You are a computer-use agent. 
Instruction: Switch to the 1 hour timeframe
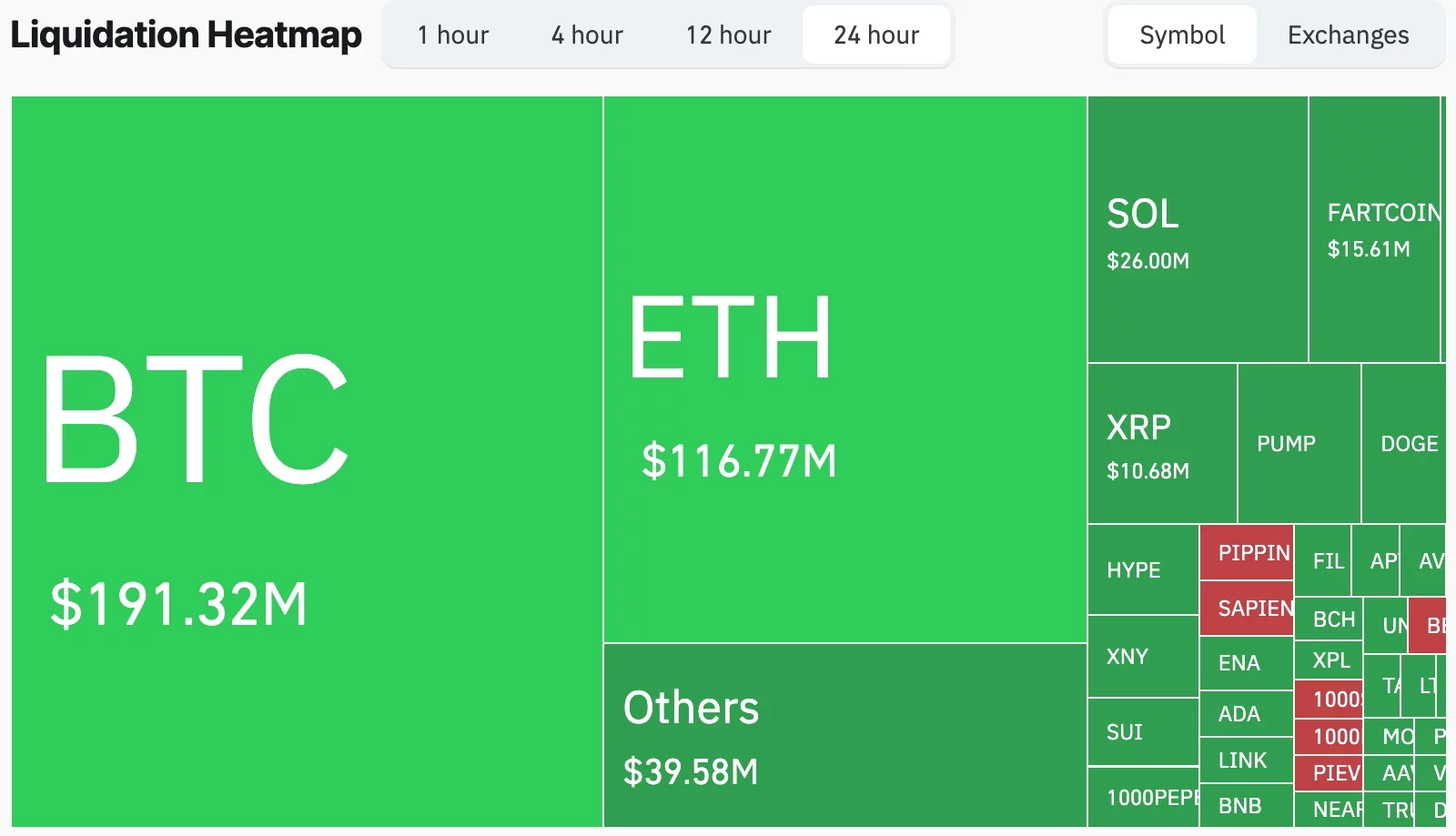click(452, 35)
